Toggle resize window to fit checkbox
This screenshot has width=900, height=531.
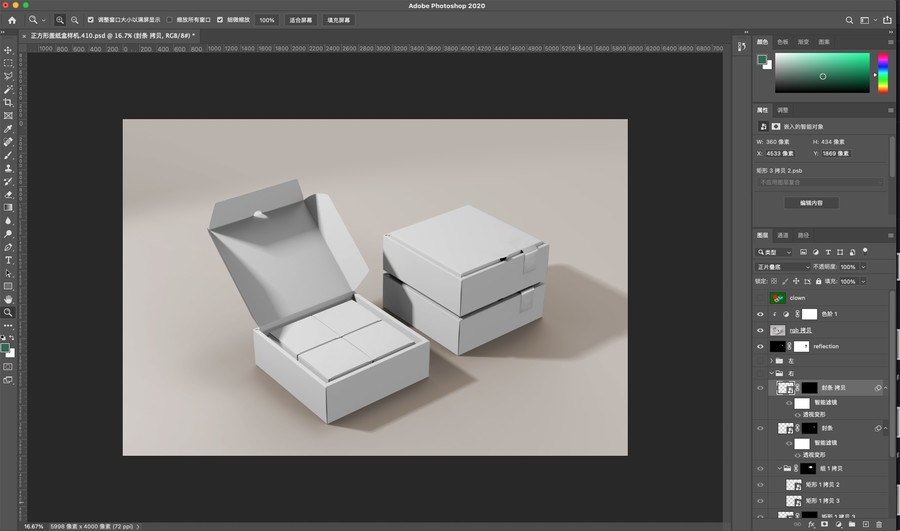[x=90, y=20]
